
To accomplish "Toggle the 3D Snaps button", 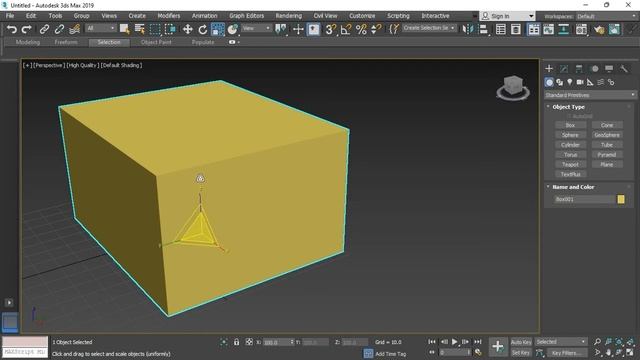I will 331,29.
